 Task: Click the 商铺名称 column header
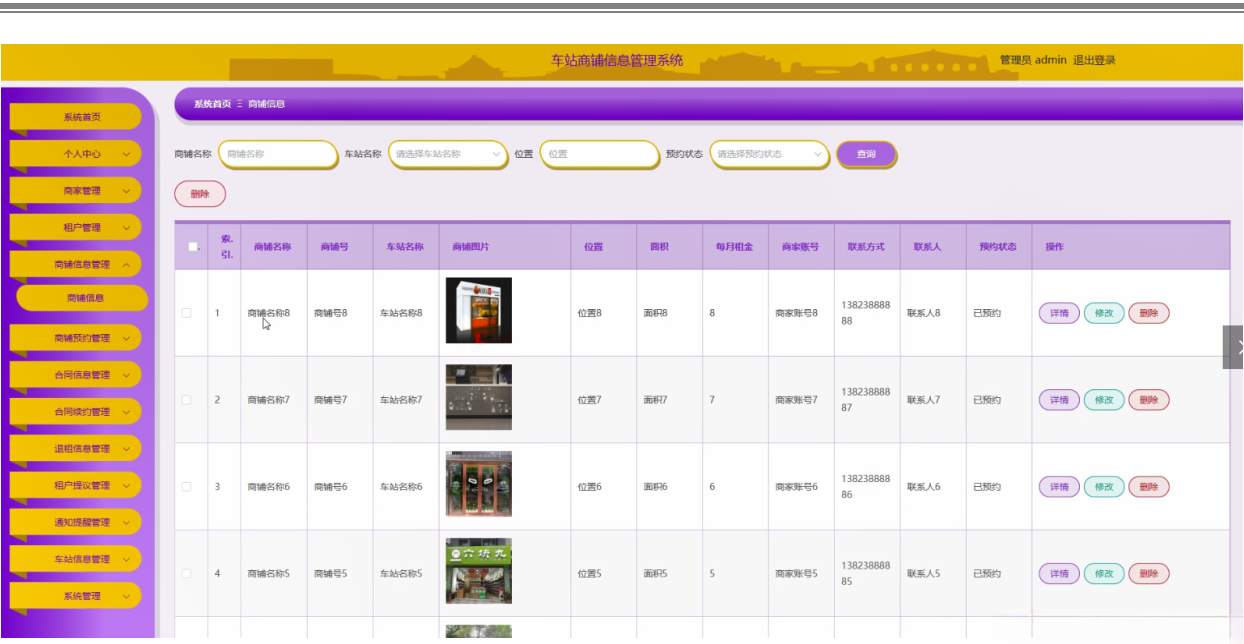(272, 247)
